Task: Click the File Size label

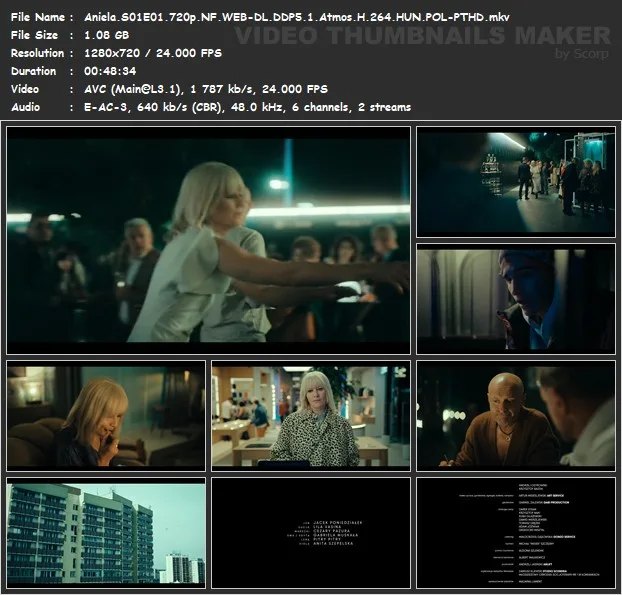Action: (x=34, y=35)
